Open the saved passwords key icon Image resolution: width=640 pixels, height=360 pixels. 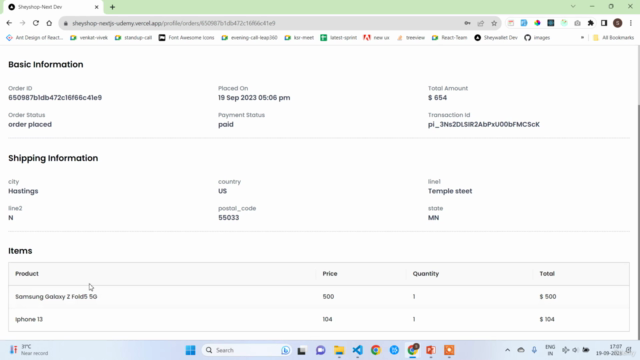[x=467, y=23]
